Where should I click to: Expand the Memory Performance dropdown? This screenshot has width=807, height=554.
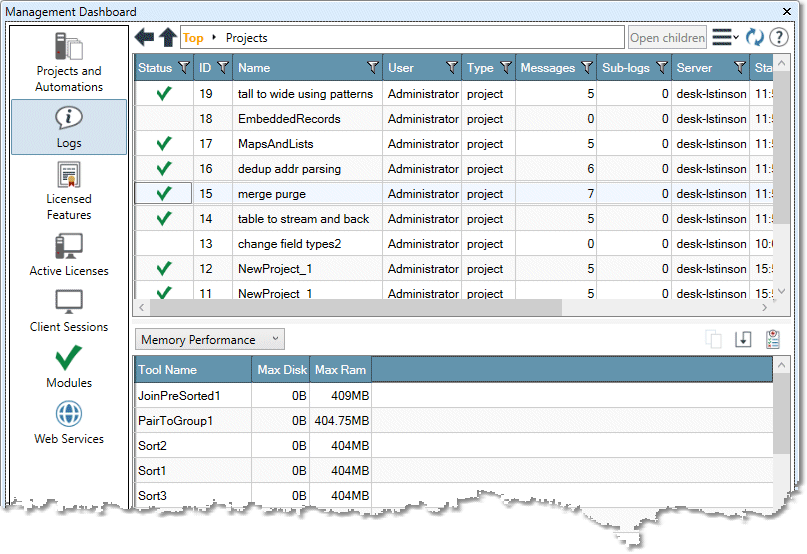point(210,340)
